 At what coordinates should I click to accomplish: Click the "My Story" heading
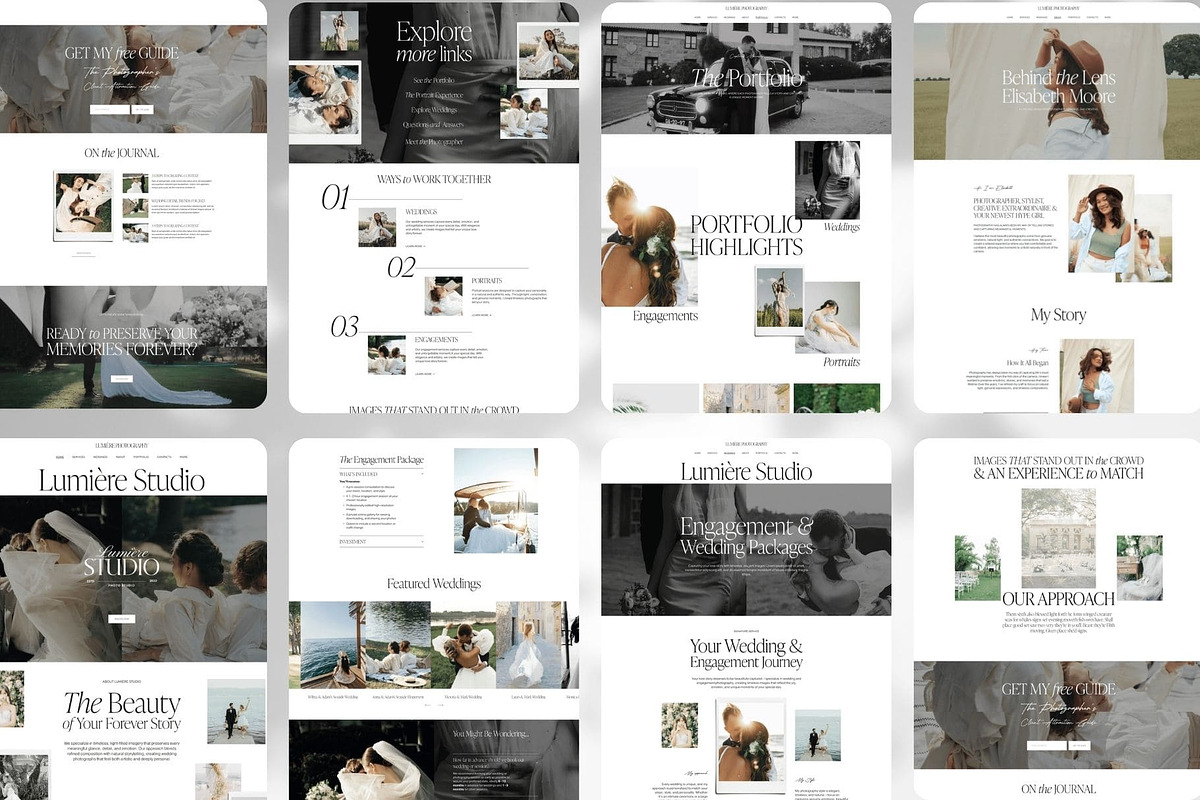click(x=1058, y=315)
